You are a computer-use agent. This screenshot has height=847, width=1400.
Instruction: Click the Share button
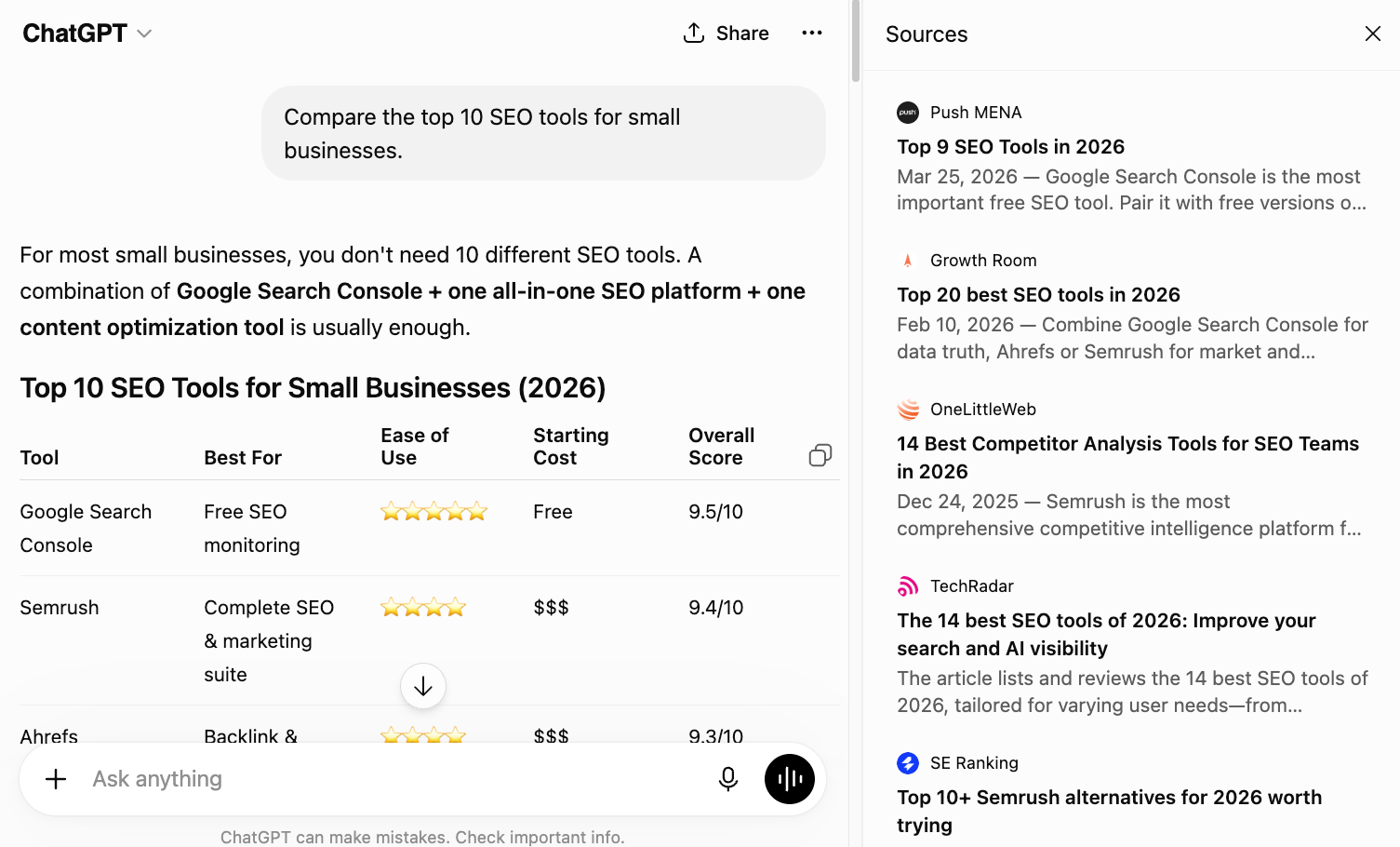[x=726, y=34]
